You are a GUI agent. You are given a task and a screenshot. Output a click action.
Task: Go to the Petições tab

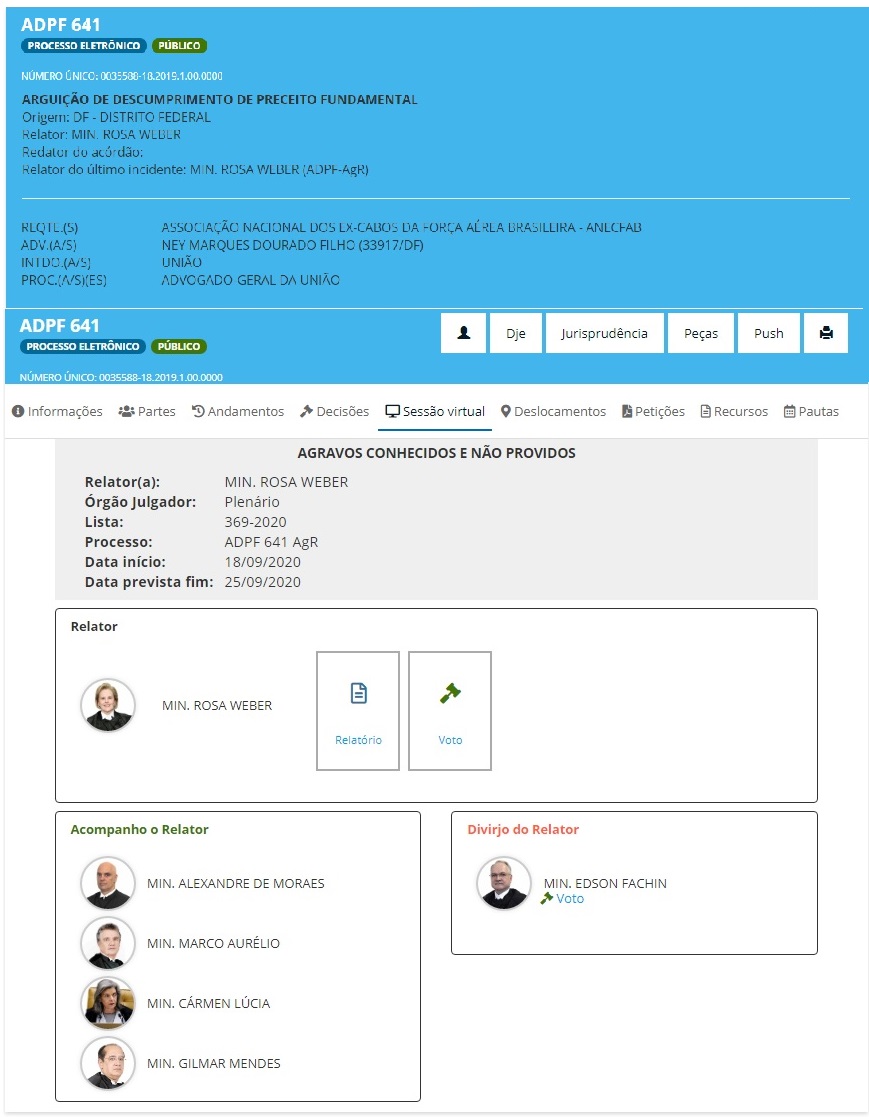pos(653,411)
